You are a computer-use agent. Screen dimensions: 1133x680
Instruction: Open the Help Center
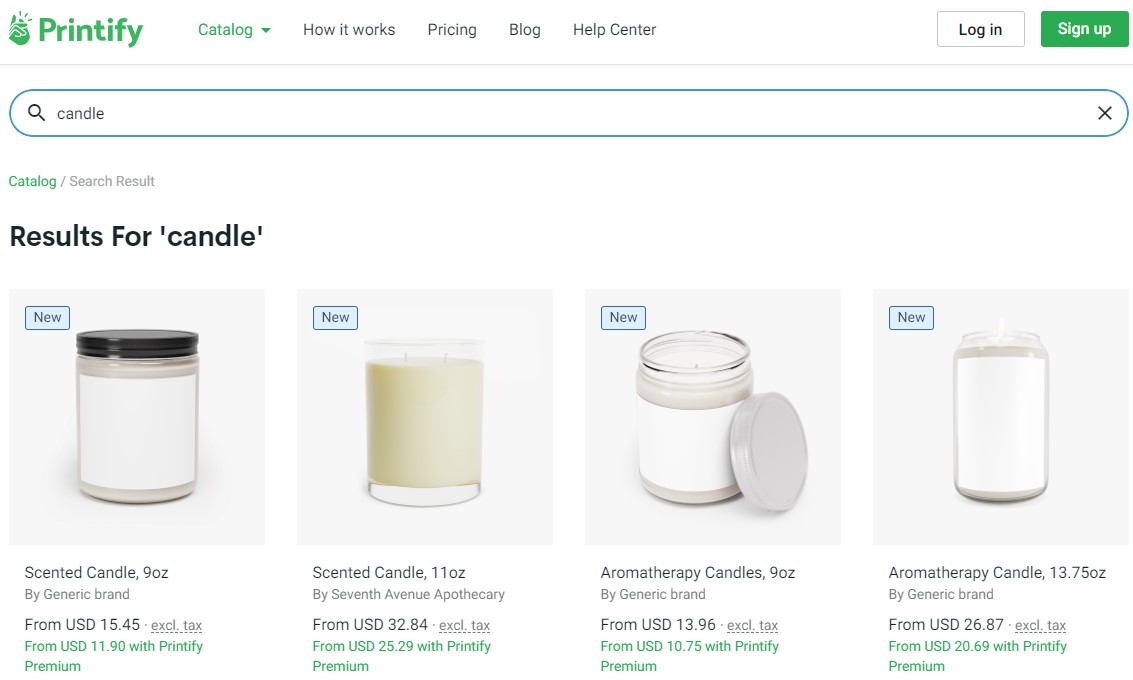pos(614,29)
